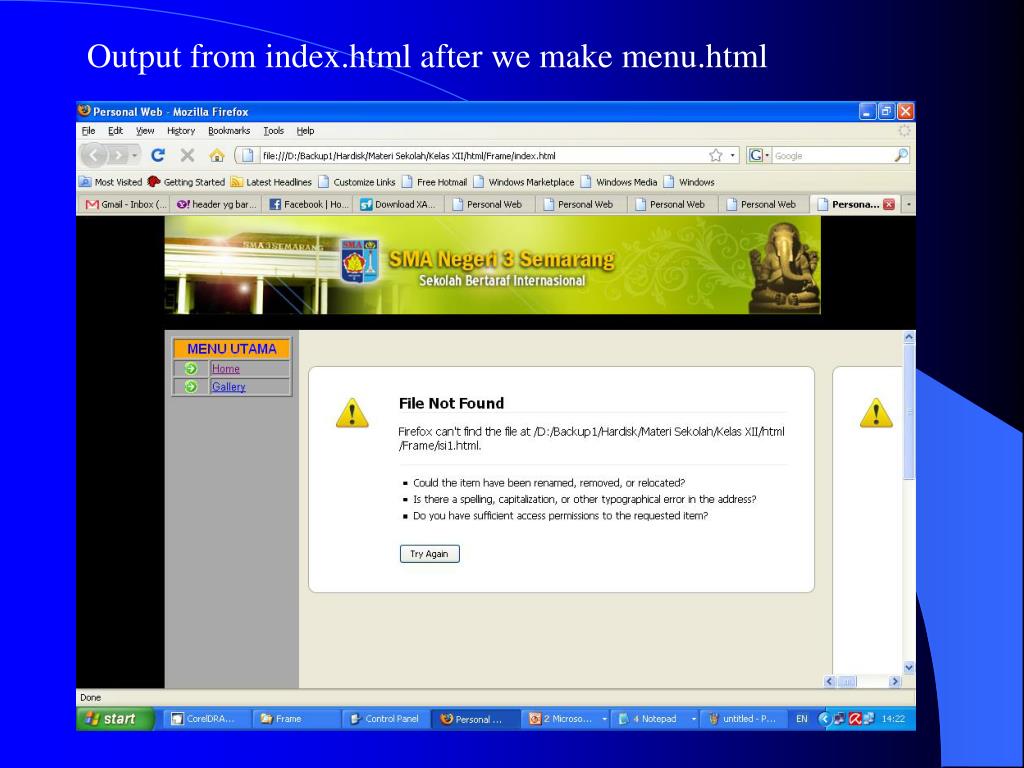Viewport: 1024px width, 768px height.
Task: Click the Google search field
Action: 831,155
